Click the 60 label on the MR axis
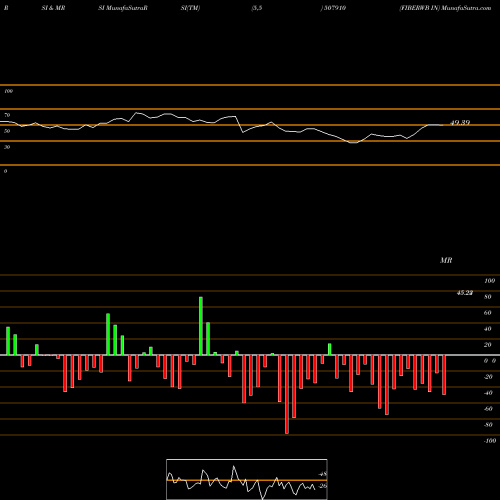The width and height of the screenshot is (500, 500). pos(488,313)
